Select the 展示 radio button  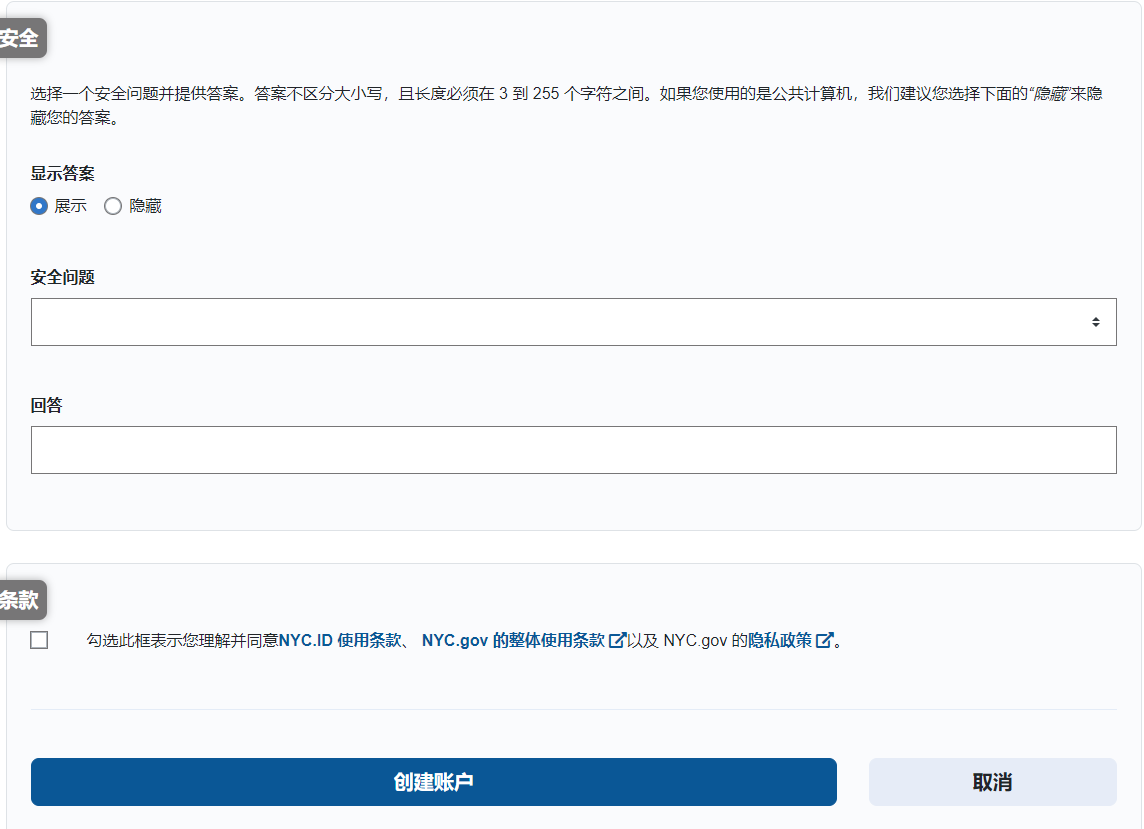[x=39, y=206]
